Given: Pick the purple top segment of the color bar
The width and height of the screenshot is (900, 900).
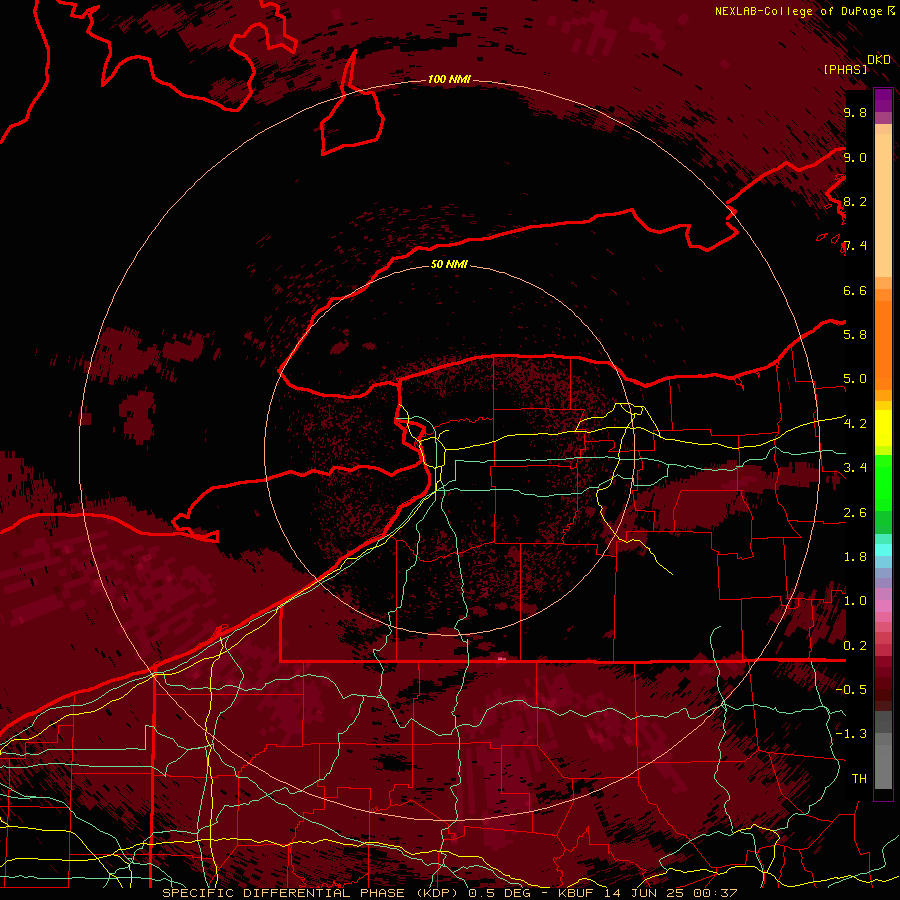Looking at the screenshot, I should point(883,100).
